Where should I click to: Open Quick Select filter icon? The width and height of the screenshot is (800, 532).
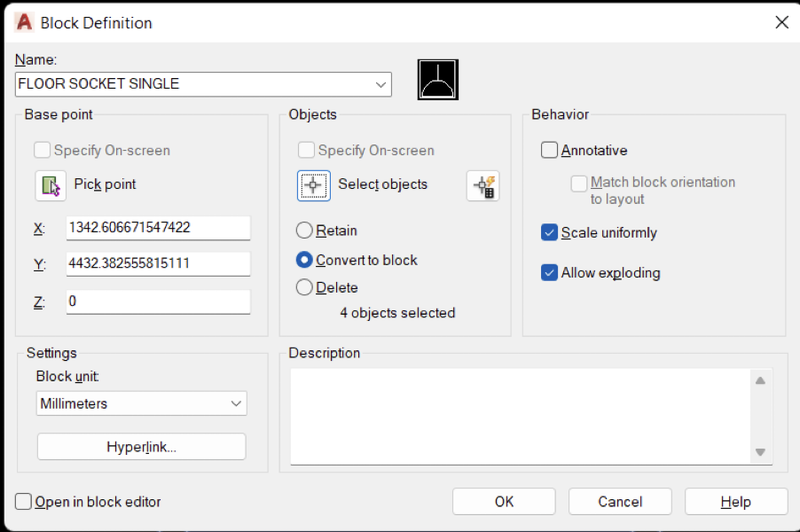483,186
